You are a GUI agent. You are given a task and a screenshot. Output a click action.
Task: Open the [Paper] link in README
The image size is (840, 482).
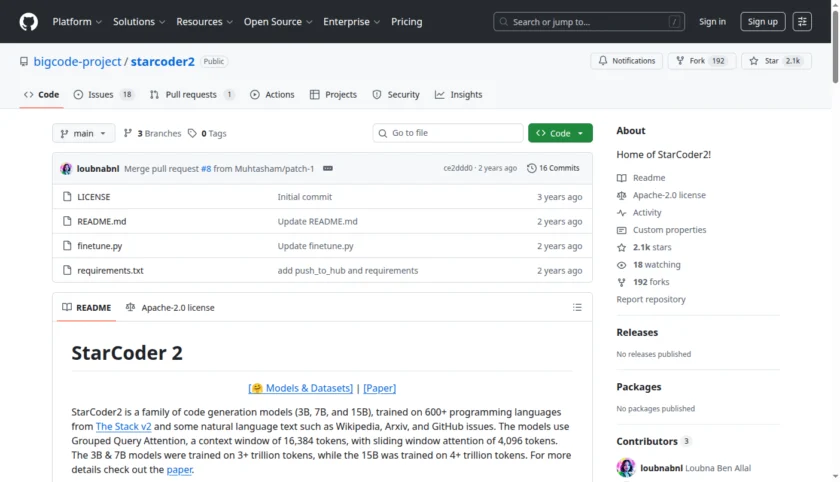(x=379, y=388)
